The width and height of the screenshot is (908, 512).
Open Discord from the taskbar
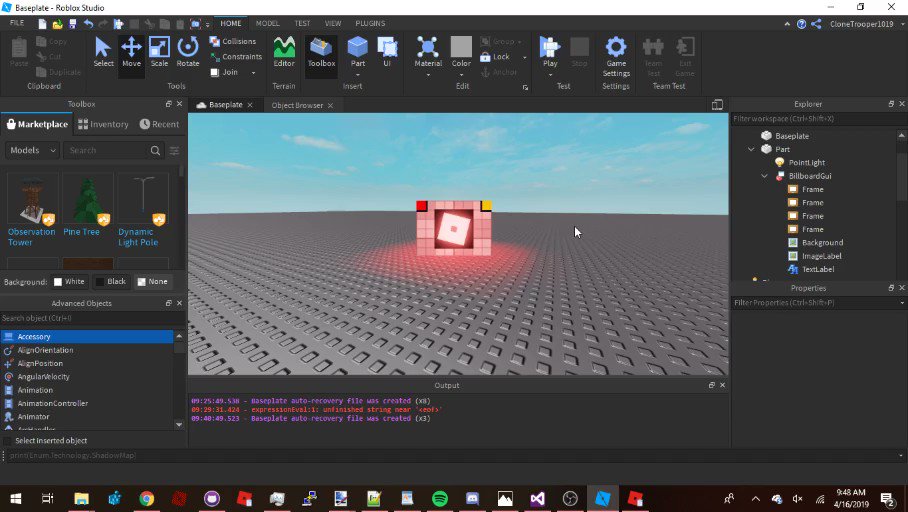click(x=473, y=499)
